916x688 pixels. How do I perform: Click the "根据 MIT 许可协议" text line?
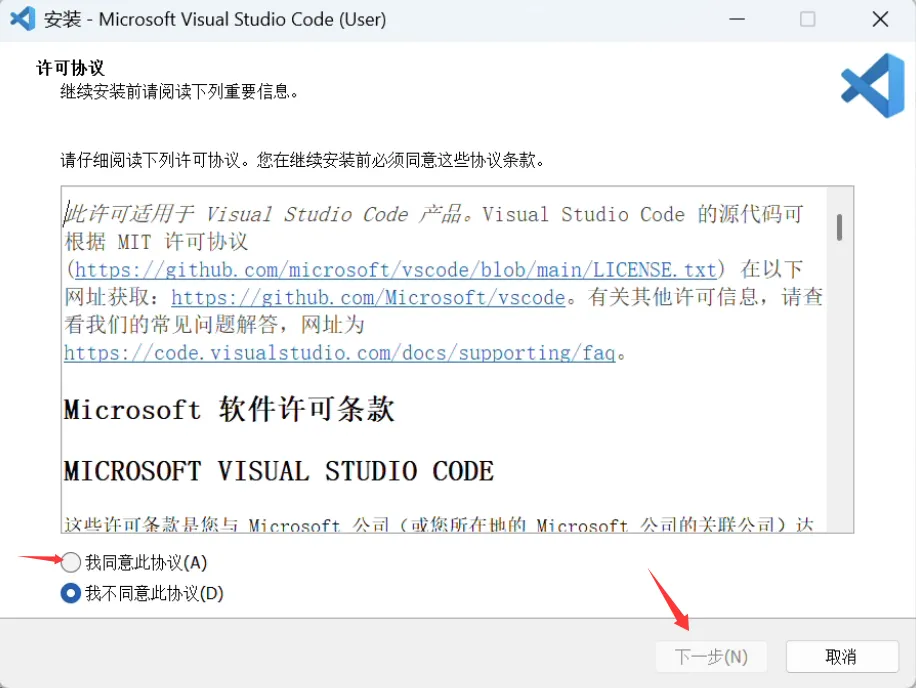point(156,242)
